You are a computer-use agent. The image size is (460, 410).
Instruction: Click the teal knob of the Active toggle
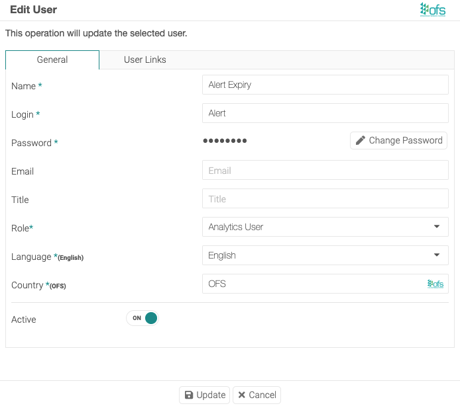pos(151,318)
